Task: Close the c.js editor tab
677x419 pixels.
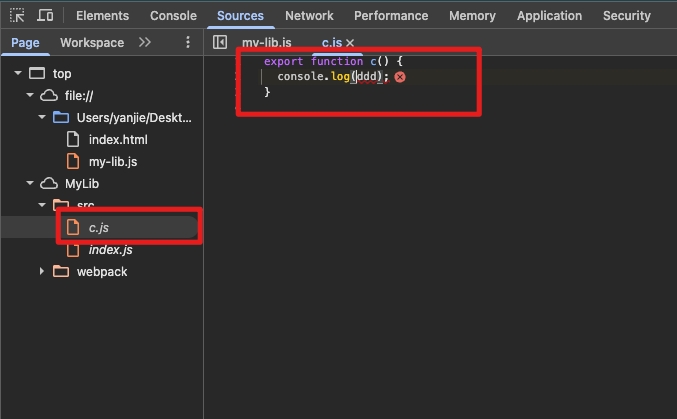Action: point(350,43)
